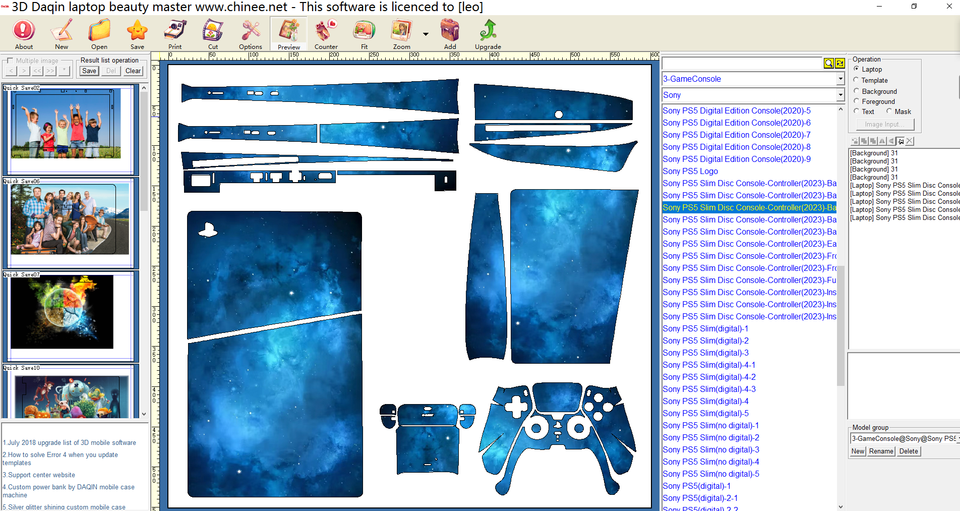Click the Fit toolbar icon
The image size is (960, 511).
click(x=364, y=34)
